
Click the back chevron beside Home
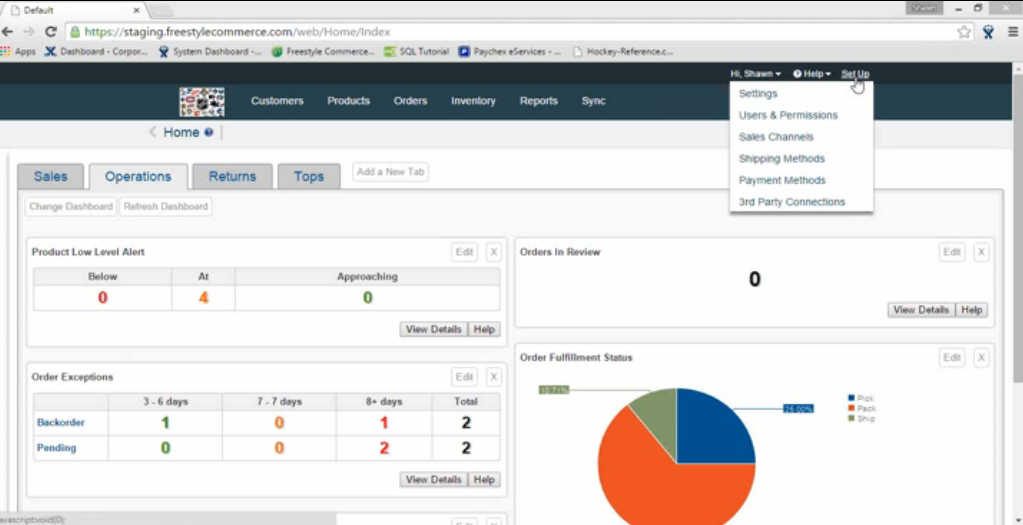pos(153,133)
